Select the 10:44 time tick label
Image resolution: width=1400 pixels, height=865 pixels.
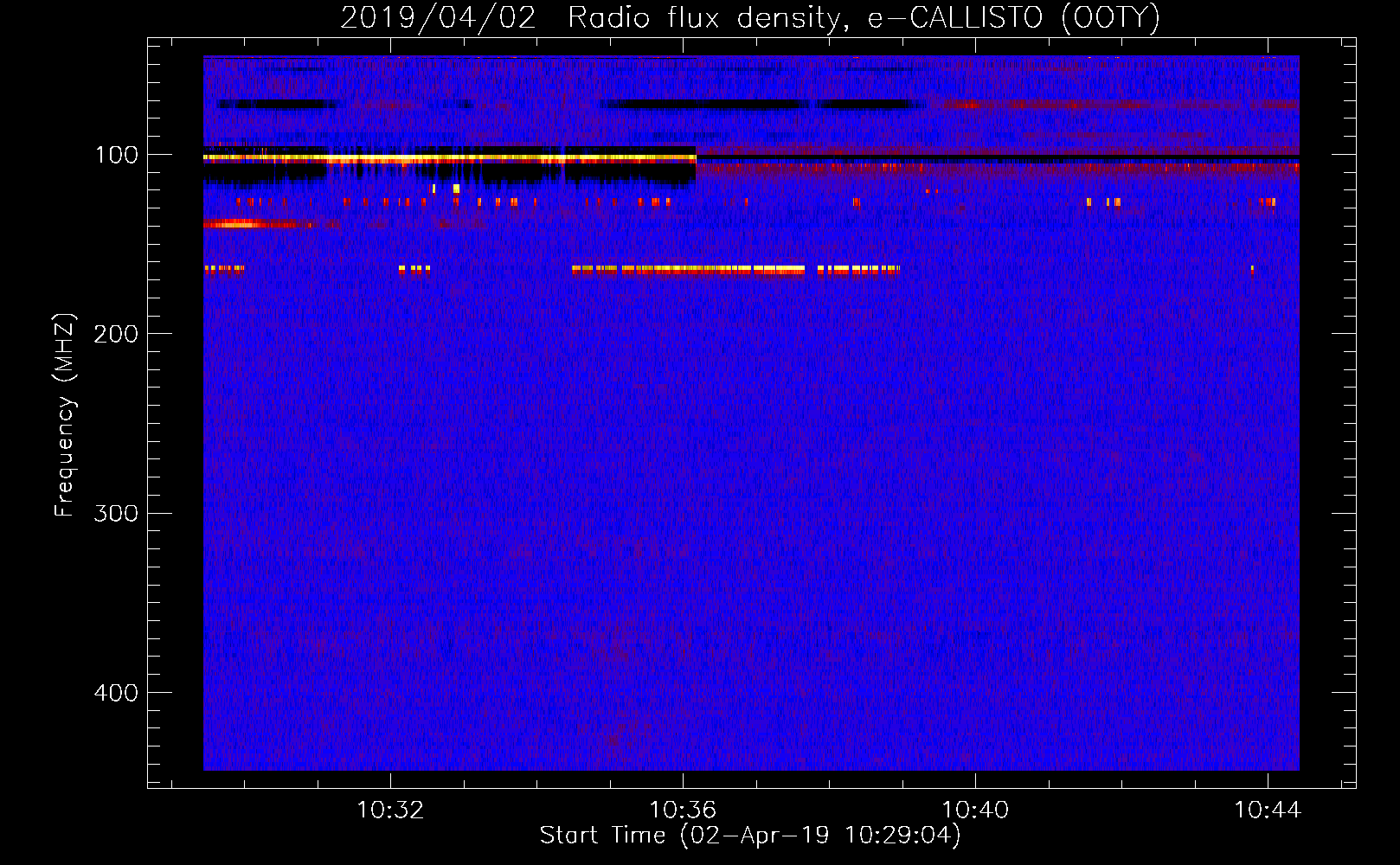click(1268, 810)
